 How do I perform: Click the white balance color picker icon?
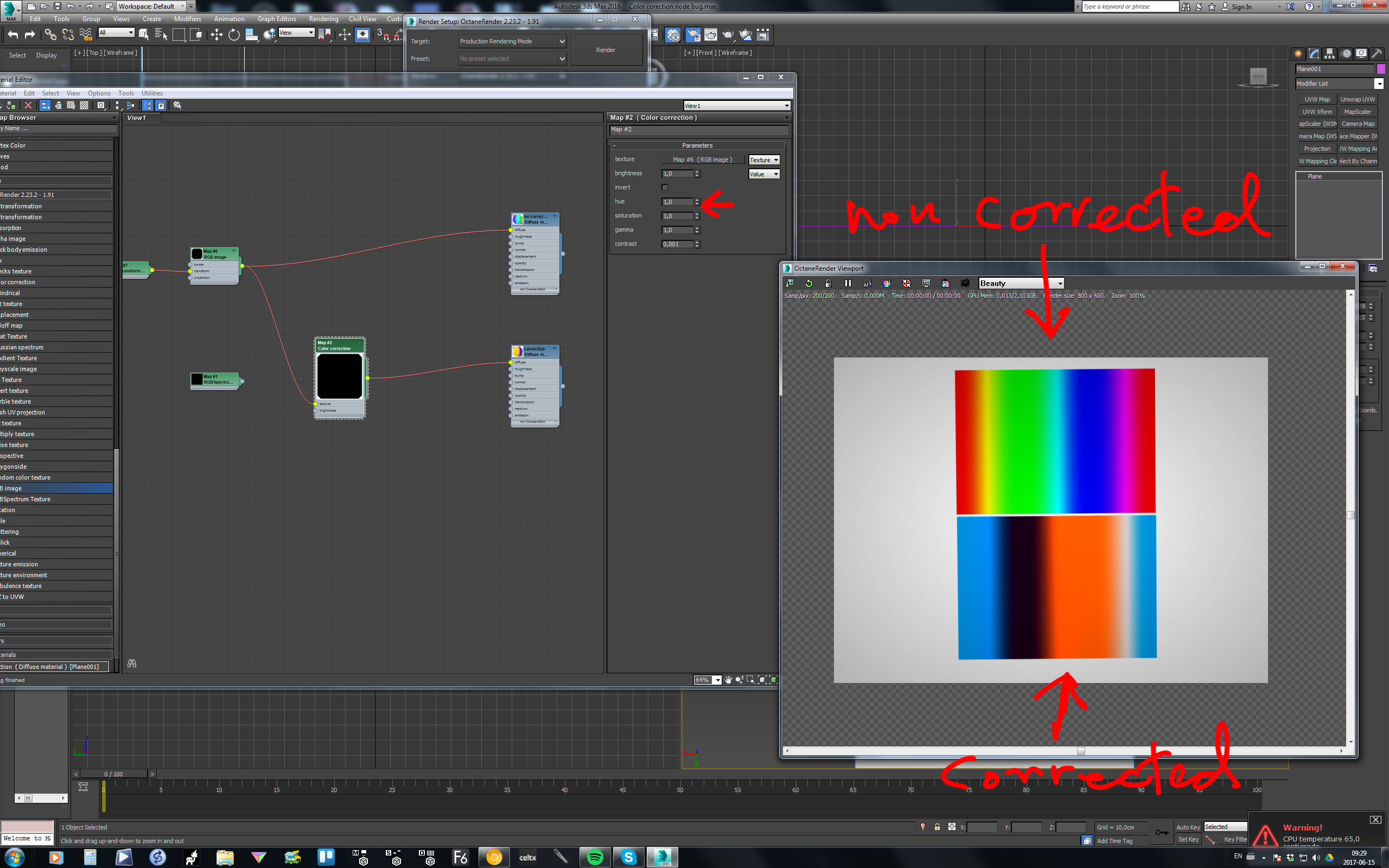tap(887, 283)
